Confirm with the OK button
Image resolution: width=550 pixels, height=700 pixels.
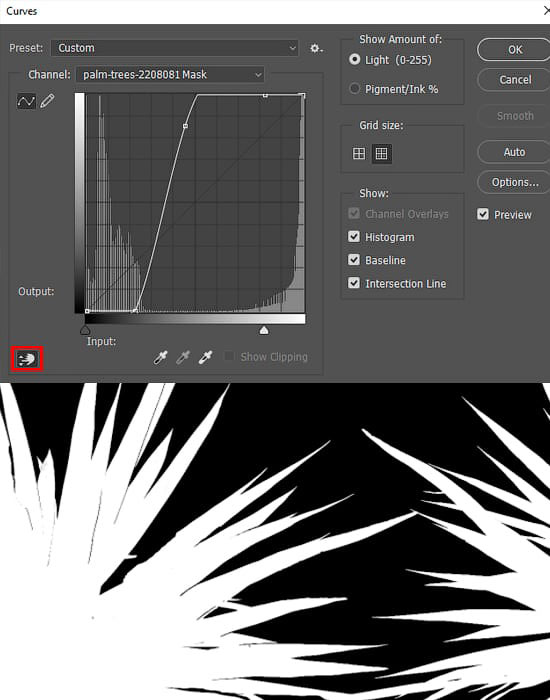pos(514,50)
